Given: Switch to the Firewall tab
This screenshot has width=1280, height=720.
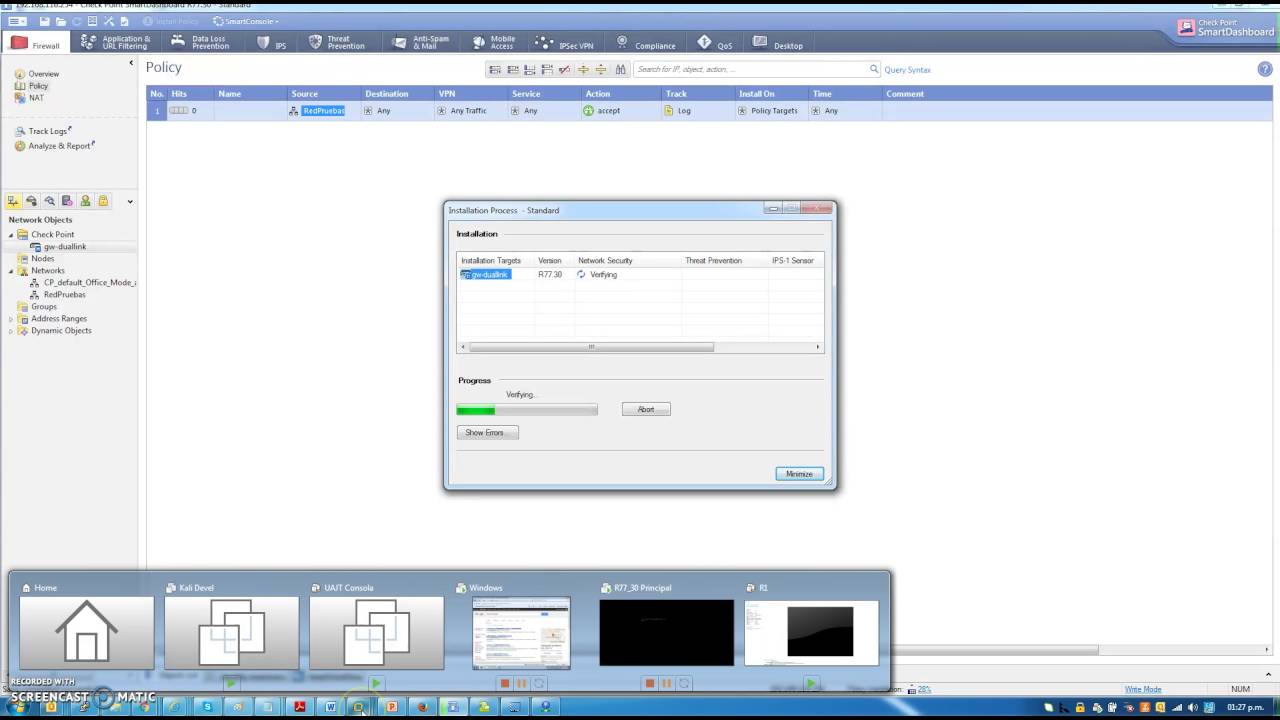Looking at the screenshot, I should tap(36, 43).
